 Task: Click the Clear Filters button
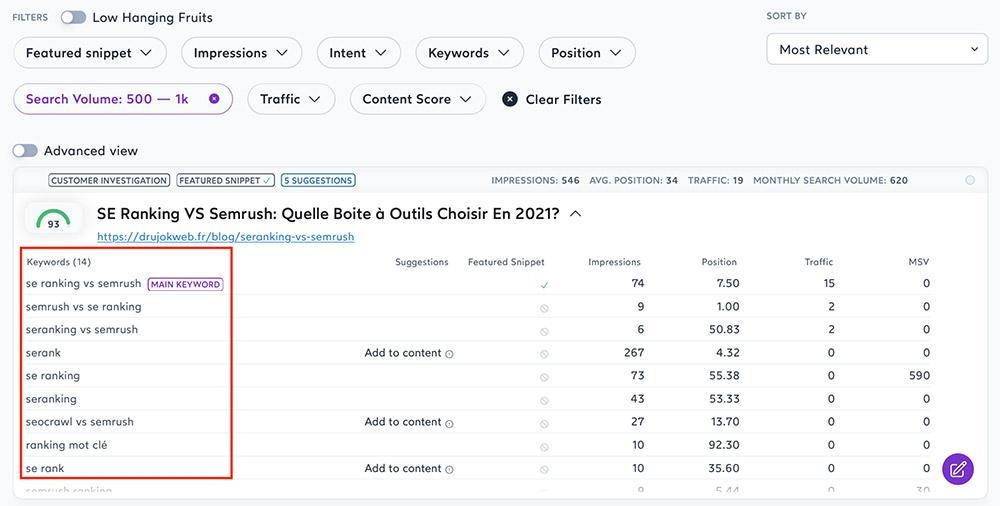(552, 99)
